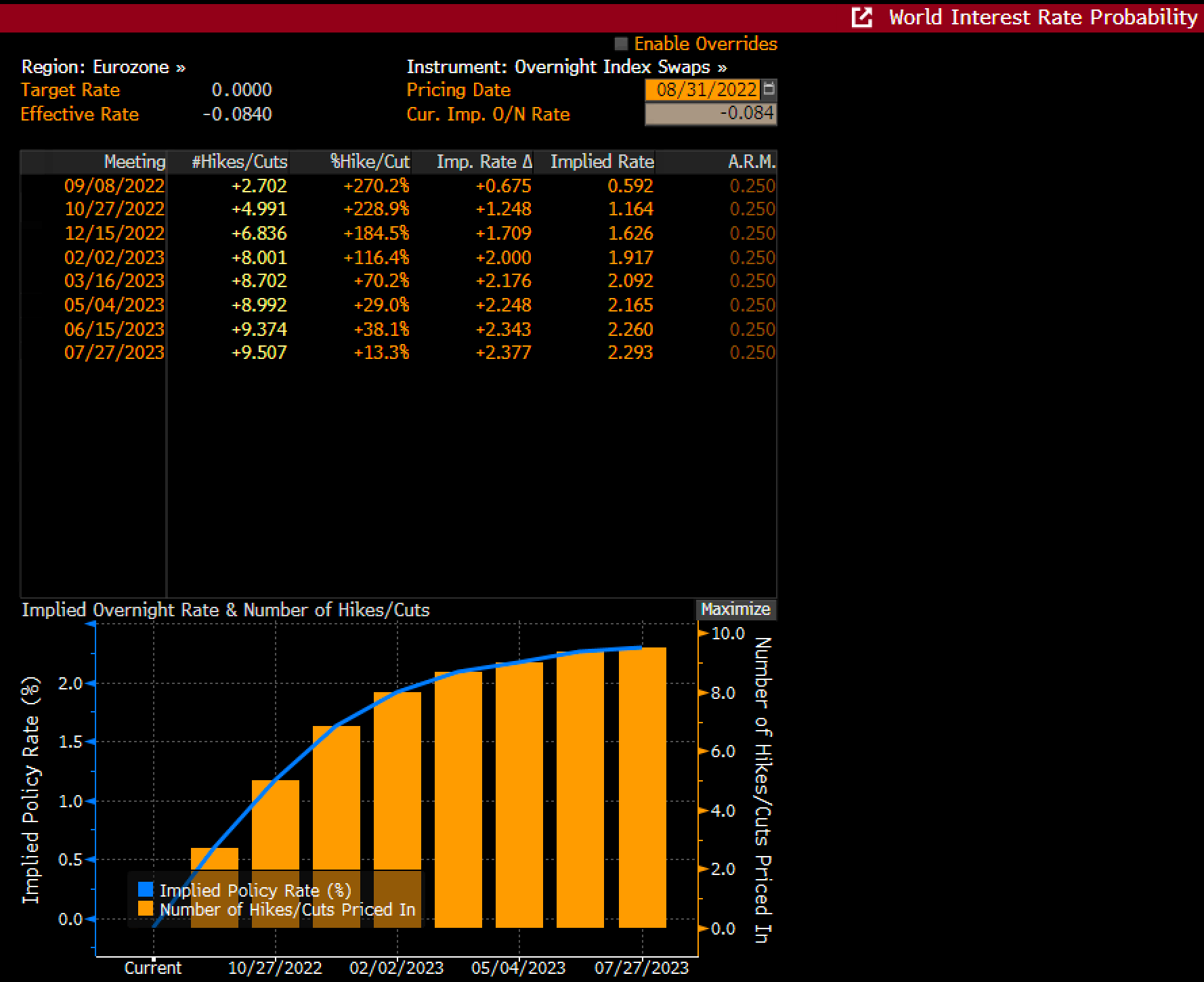The height and width of the screenshot is (982, 1204).
Task: Click the A.R.M. column header
Action: pyautogui.click(x=750, y=161)
